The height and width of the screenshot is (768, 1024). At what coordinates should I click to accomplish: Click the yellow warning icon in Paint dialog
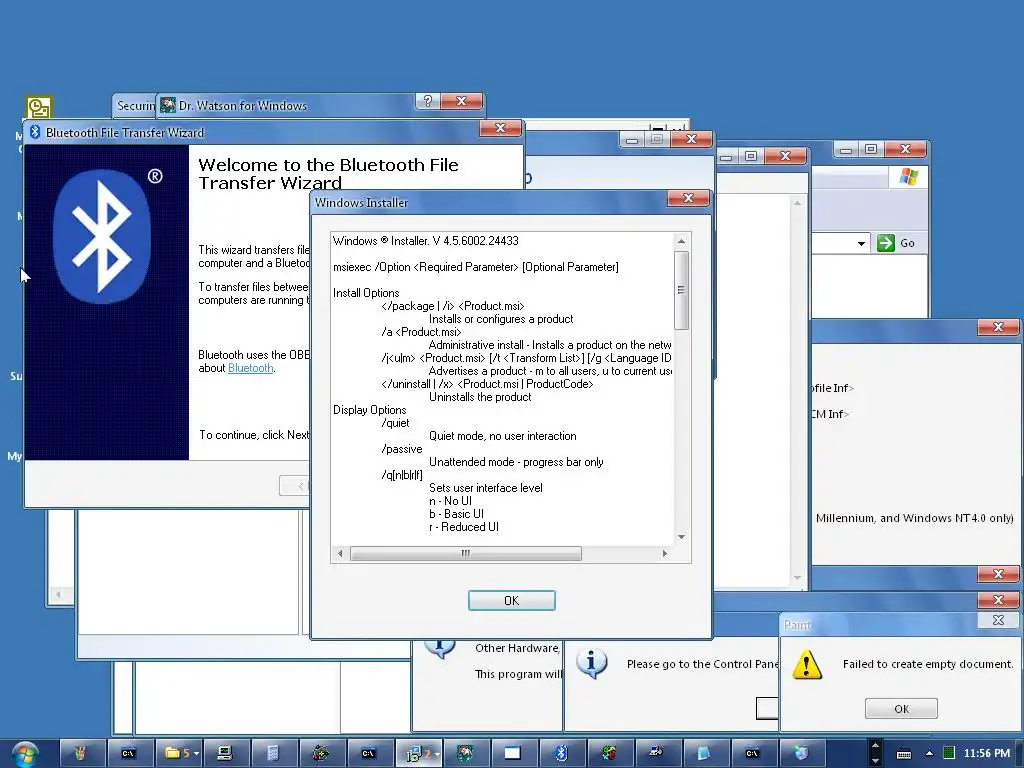tap(807, 664)
